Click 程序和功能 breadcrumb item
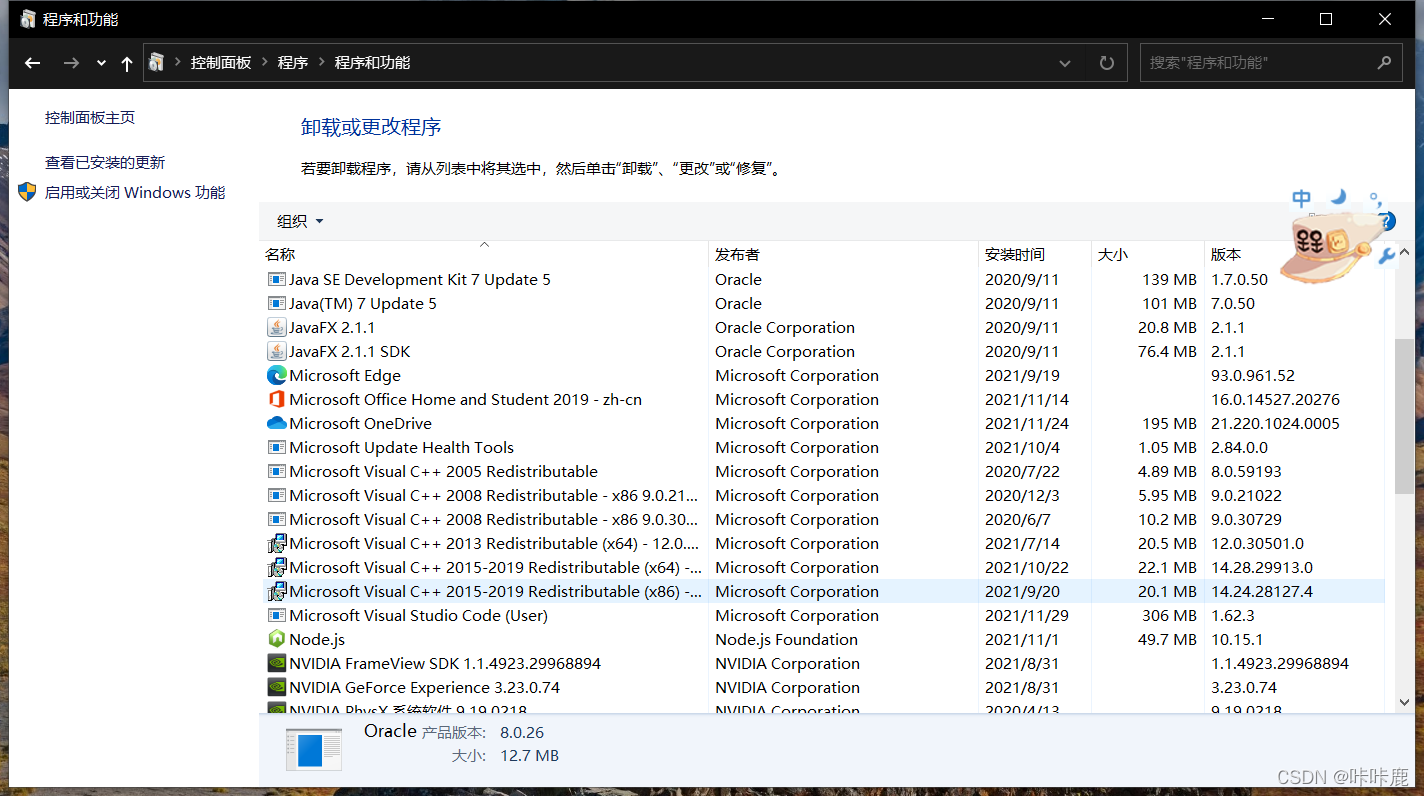This screenshot has width=1424, height=796. pyautogui.click(x=372, y=62)
